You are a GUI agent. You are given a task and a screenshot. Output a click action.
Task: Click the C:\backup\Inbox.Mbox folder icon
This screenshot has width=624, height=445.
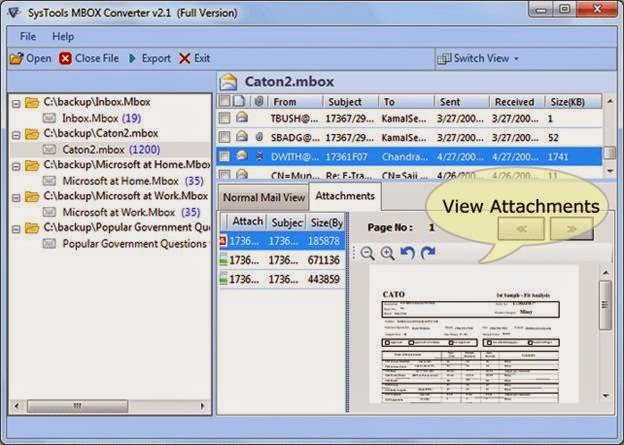point(32,102)
